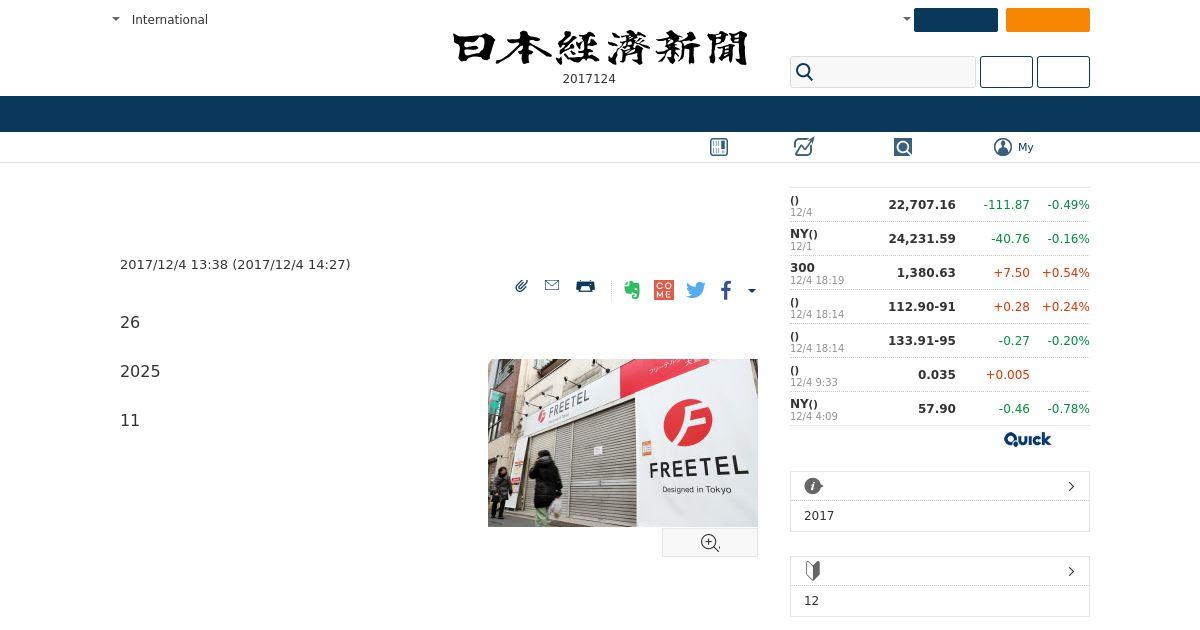Click into the search input field

pyautogui.click(x=883, y=72)
